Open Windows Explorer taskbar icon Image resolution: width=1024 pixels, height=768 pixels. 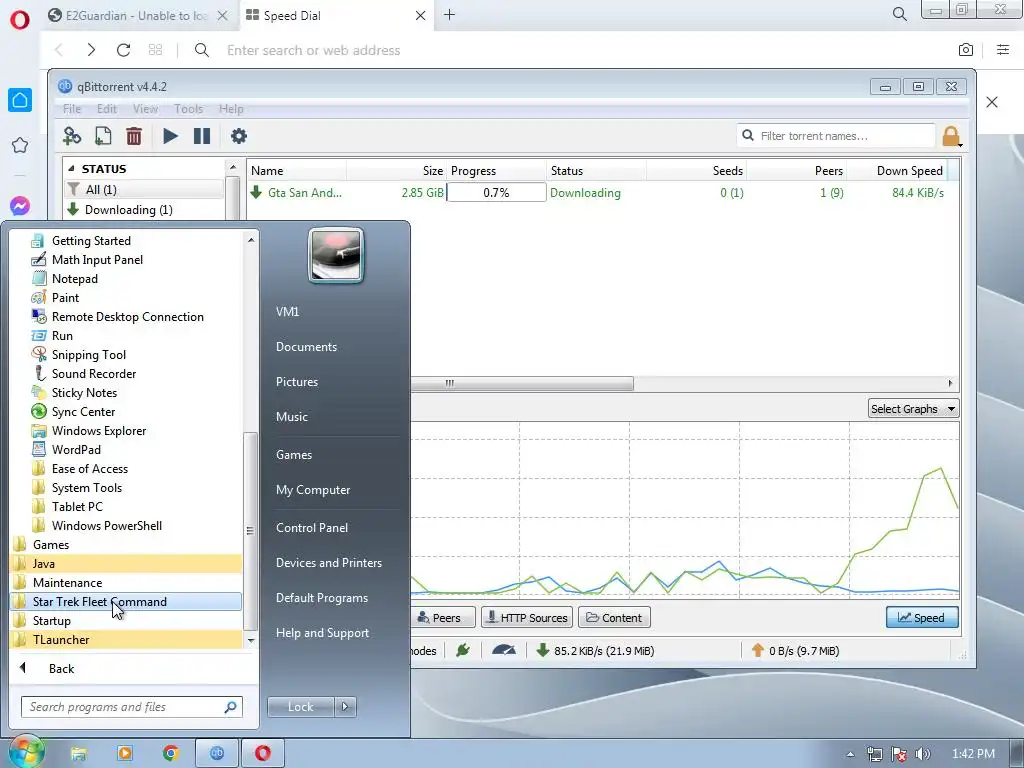pos(78,753)
